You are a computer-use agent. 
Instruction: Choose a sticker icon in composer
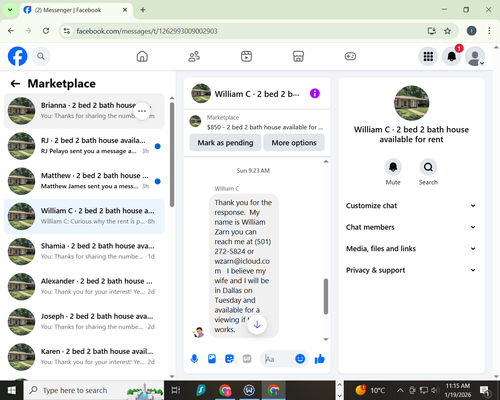[x=229, y=359]
